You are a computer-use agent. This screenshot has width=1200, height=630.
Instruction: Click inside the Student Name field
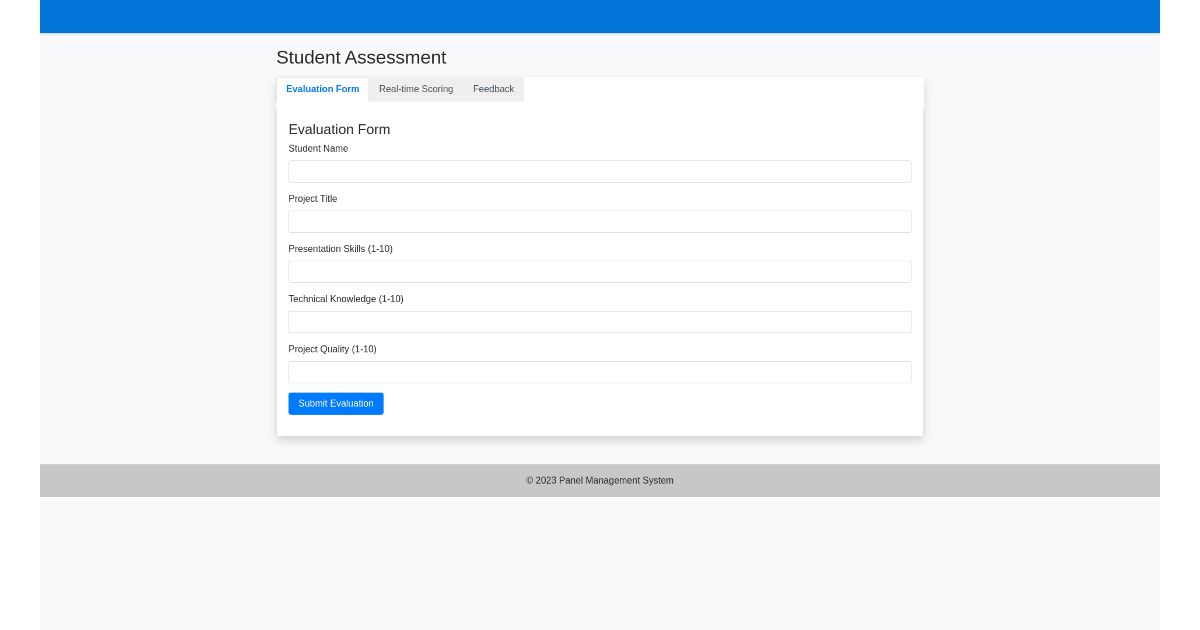pyautogui.click(x=599, y=171)
